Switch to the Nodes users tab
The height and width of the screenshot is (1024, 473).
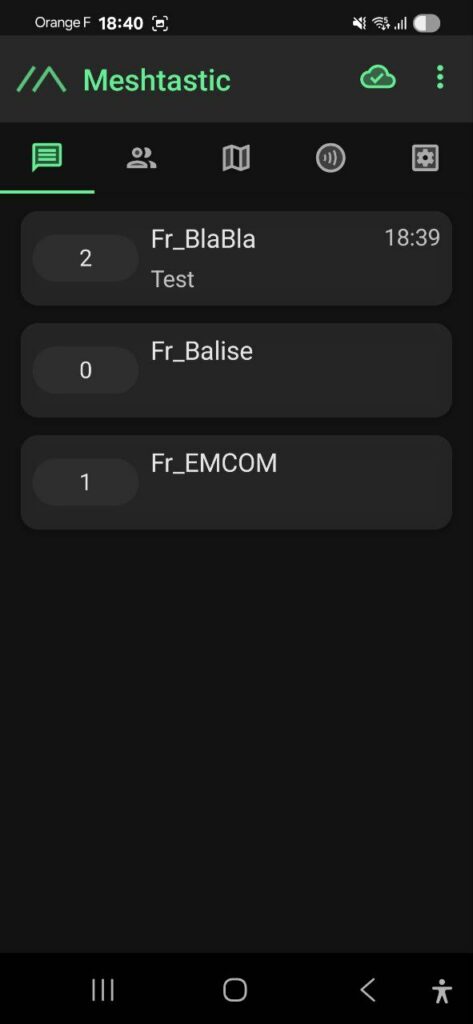pyautogui.click(x=141, y=158)
